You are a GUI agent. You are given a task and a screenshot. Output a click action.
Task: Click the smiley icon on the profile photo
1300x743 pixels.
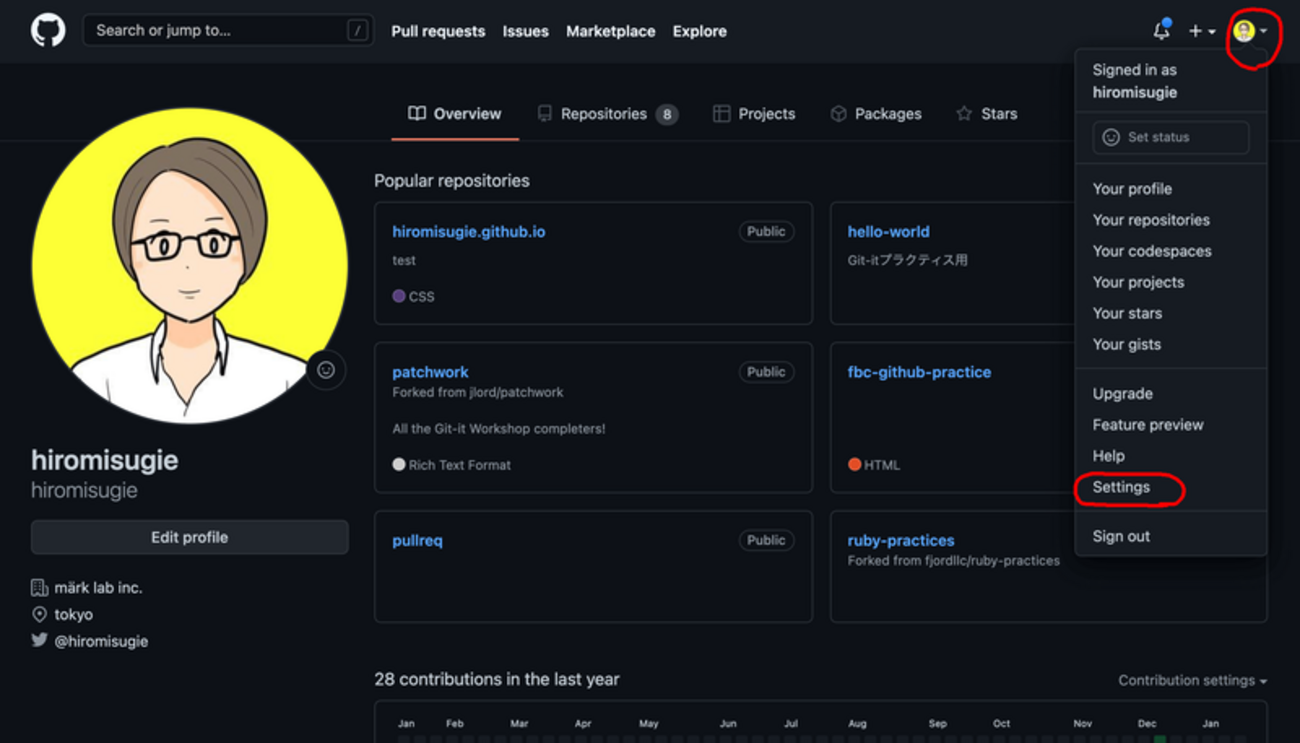[x=327, y=370]
